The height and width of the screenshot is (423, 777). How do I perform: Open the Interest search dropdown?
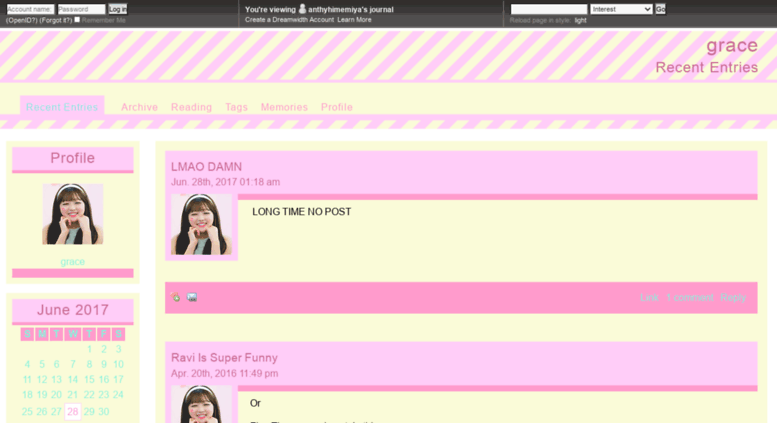coord(621,9)
